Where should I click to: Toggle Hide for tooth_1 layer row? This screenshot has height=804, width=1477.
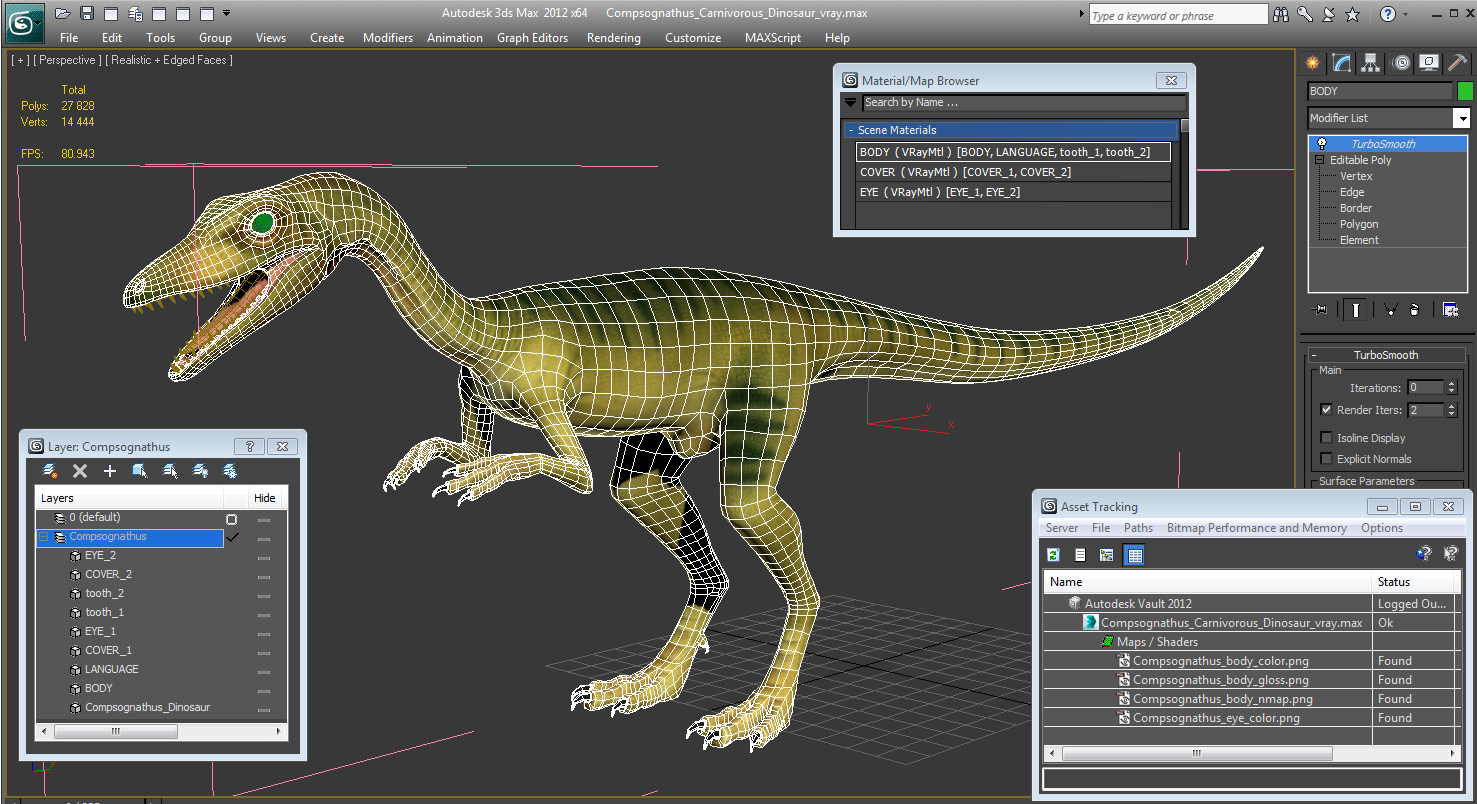click(264, 614)
